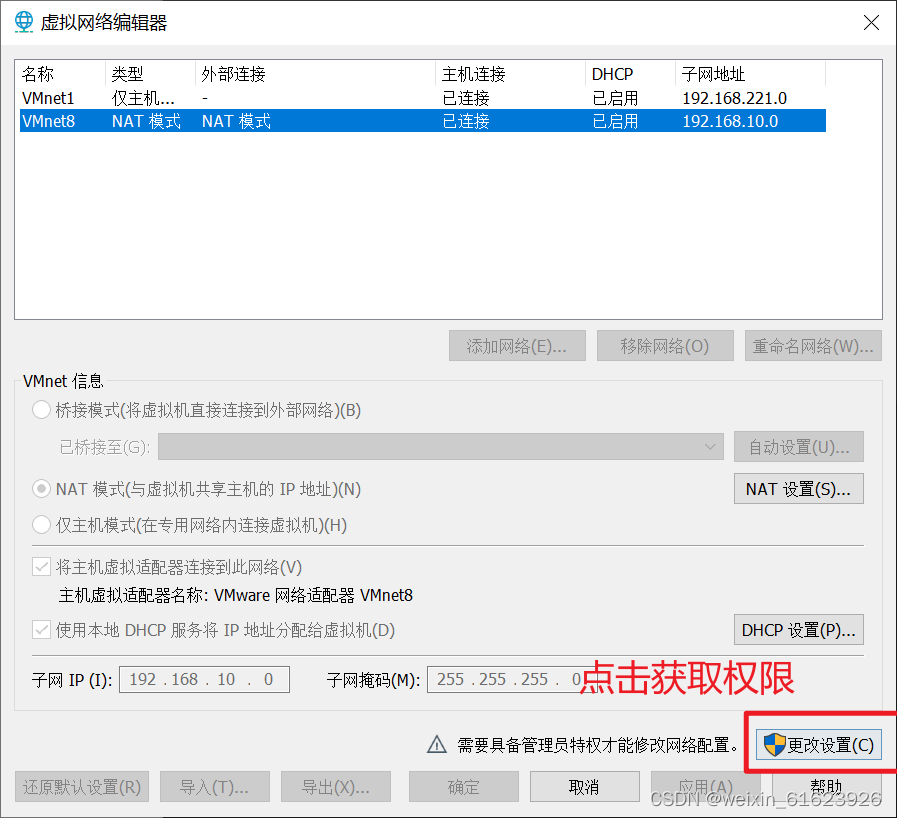
Task: Click the 需要具备管理员特权 notice text
Action: (598, 745)
